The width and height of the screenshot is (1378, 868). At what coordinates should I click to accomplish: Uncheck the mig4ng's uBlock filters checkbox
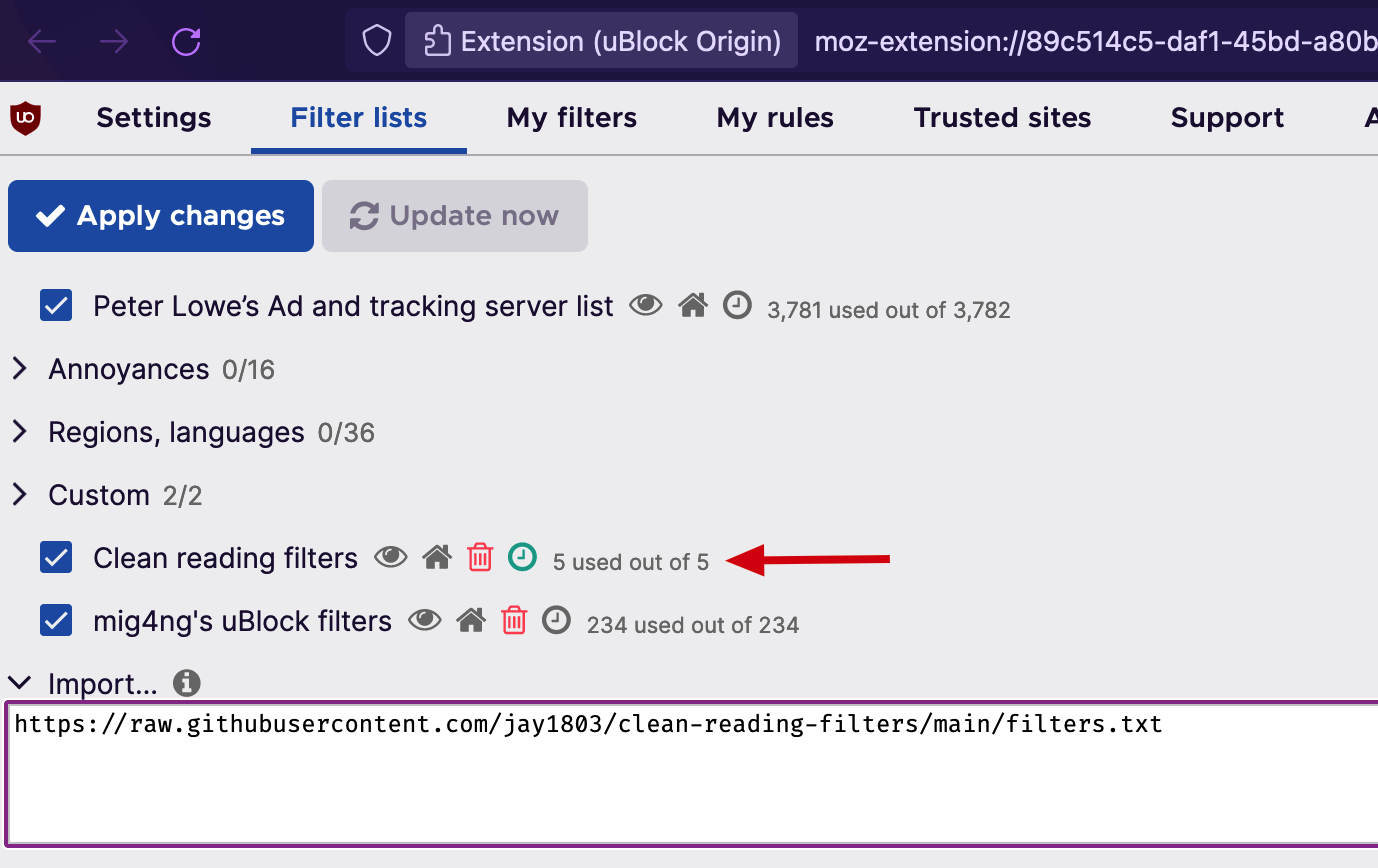click(56, 621)
